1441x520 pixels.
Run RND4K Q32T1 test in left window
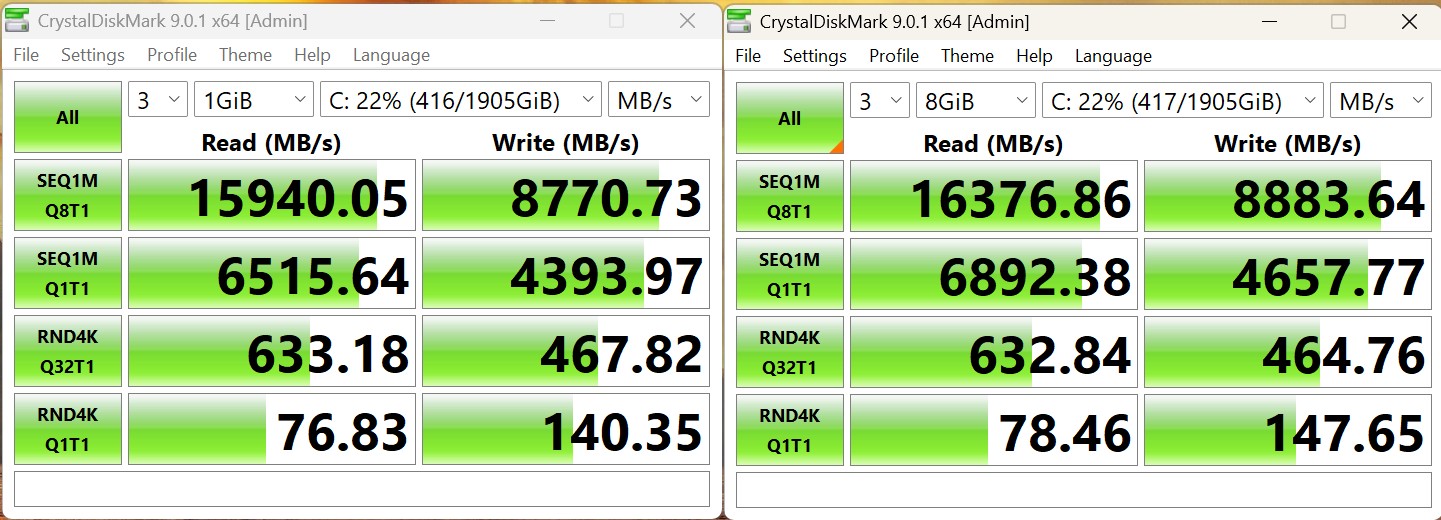pos(68,351)
